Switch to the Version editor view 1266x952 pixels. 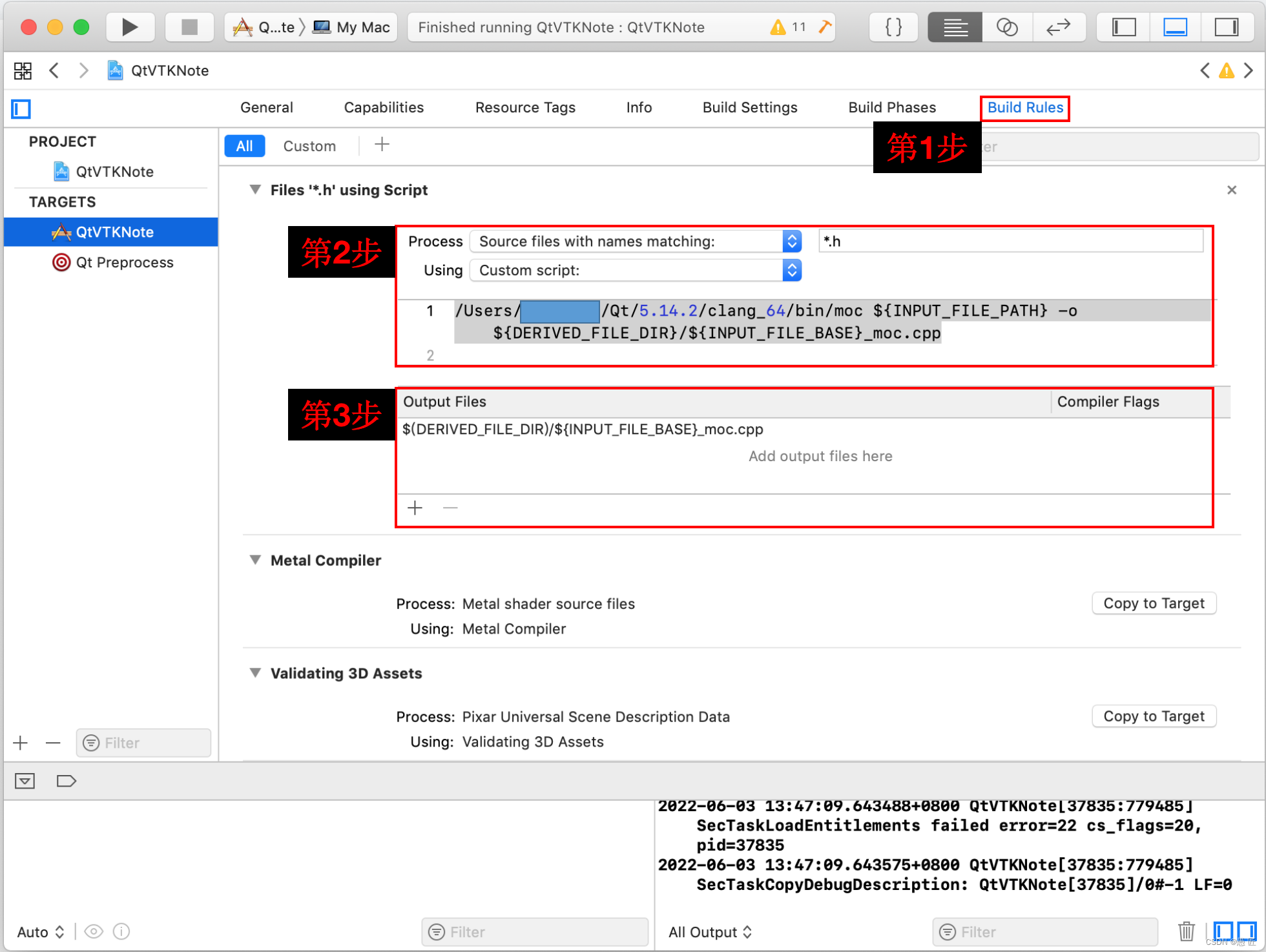click(1059, 27)
